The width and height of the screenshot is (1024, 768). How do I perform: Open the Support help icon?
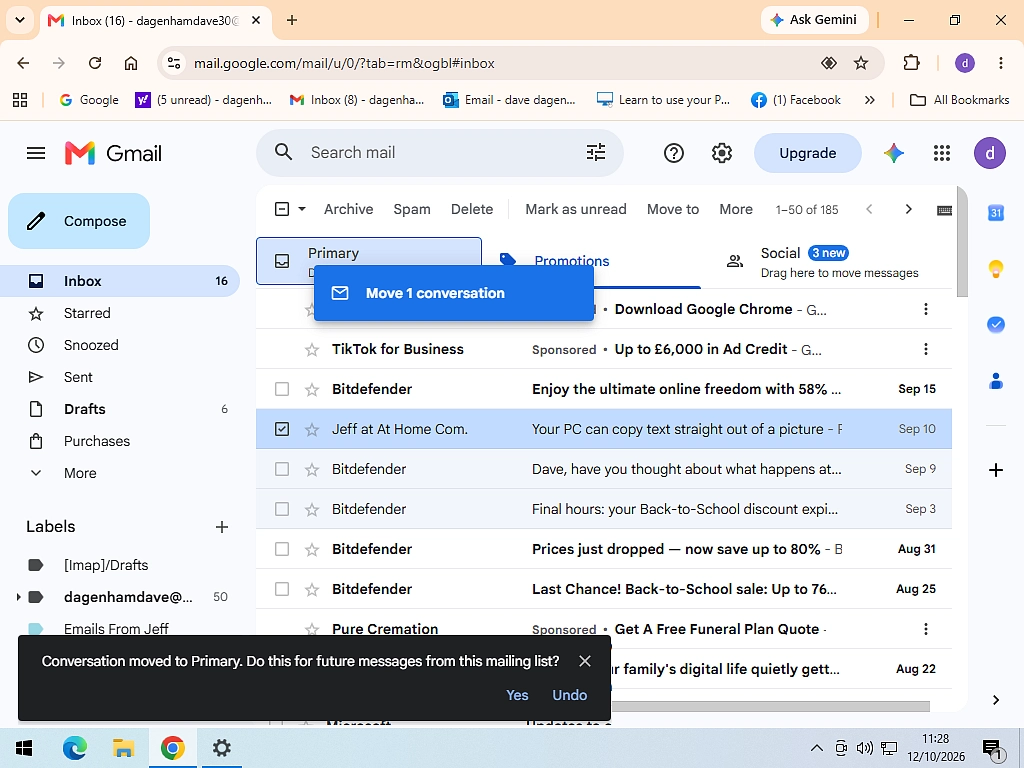pos(673,153)
